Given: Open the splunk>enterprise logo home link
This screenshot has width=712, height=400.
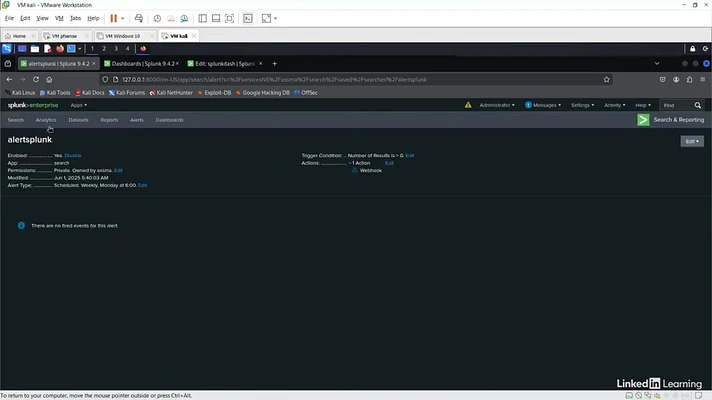Looking at the screenshot, I should [33, 104].
